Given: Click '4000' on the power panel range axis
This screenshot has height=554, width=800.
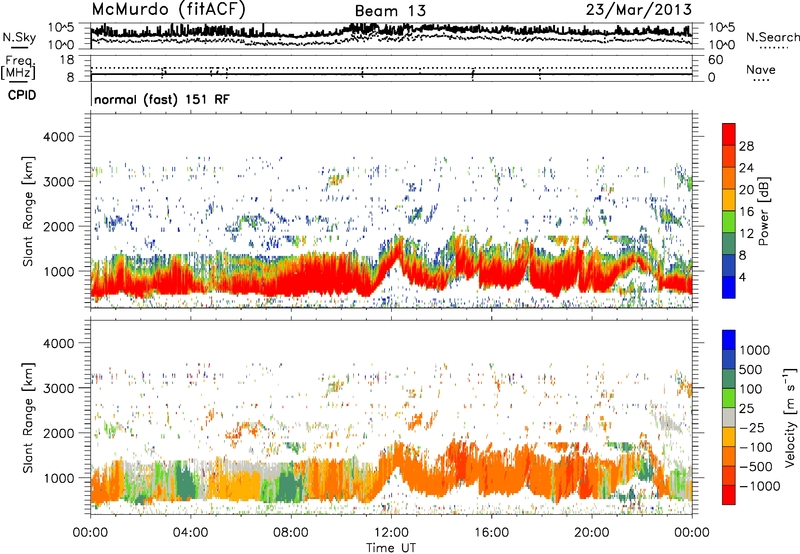Looking at the screenshot, I should point(58,137).
